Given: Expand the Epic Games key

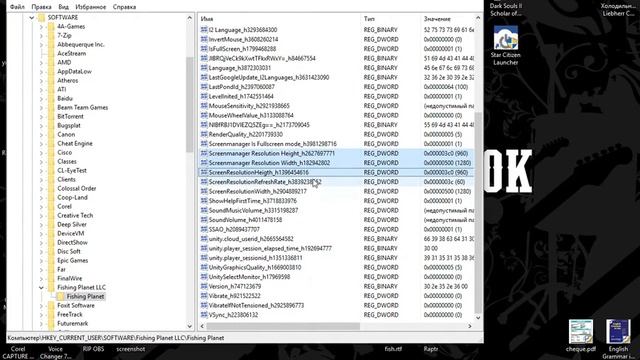Looking at the screenshot, I should pos(41,260).
